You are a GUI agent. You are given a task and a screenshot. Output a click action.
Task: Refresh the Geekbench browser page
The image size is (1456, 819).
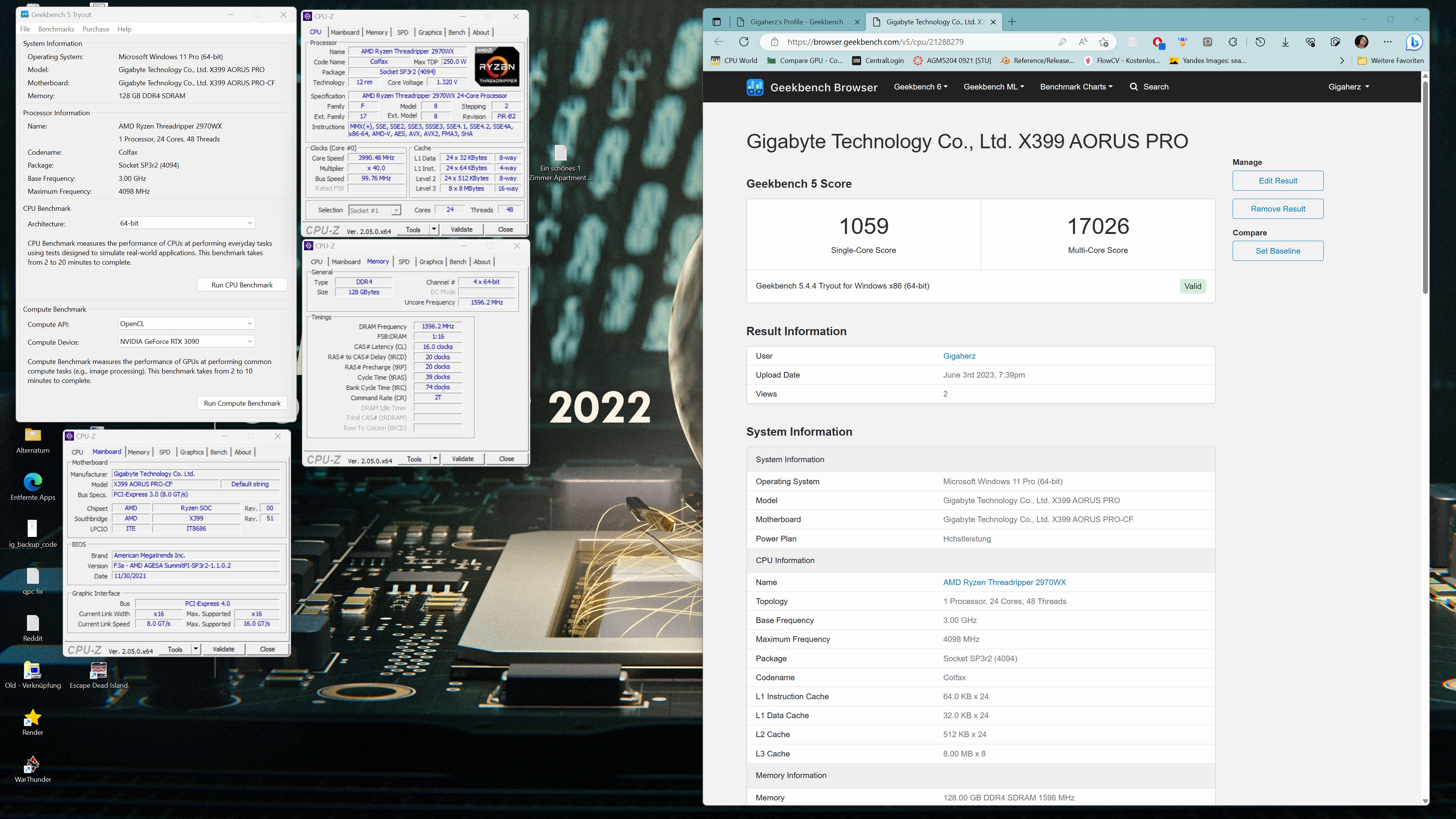(744, 42)
